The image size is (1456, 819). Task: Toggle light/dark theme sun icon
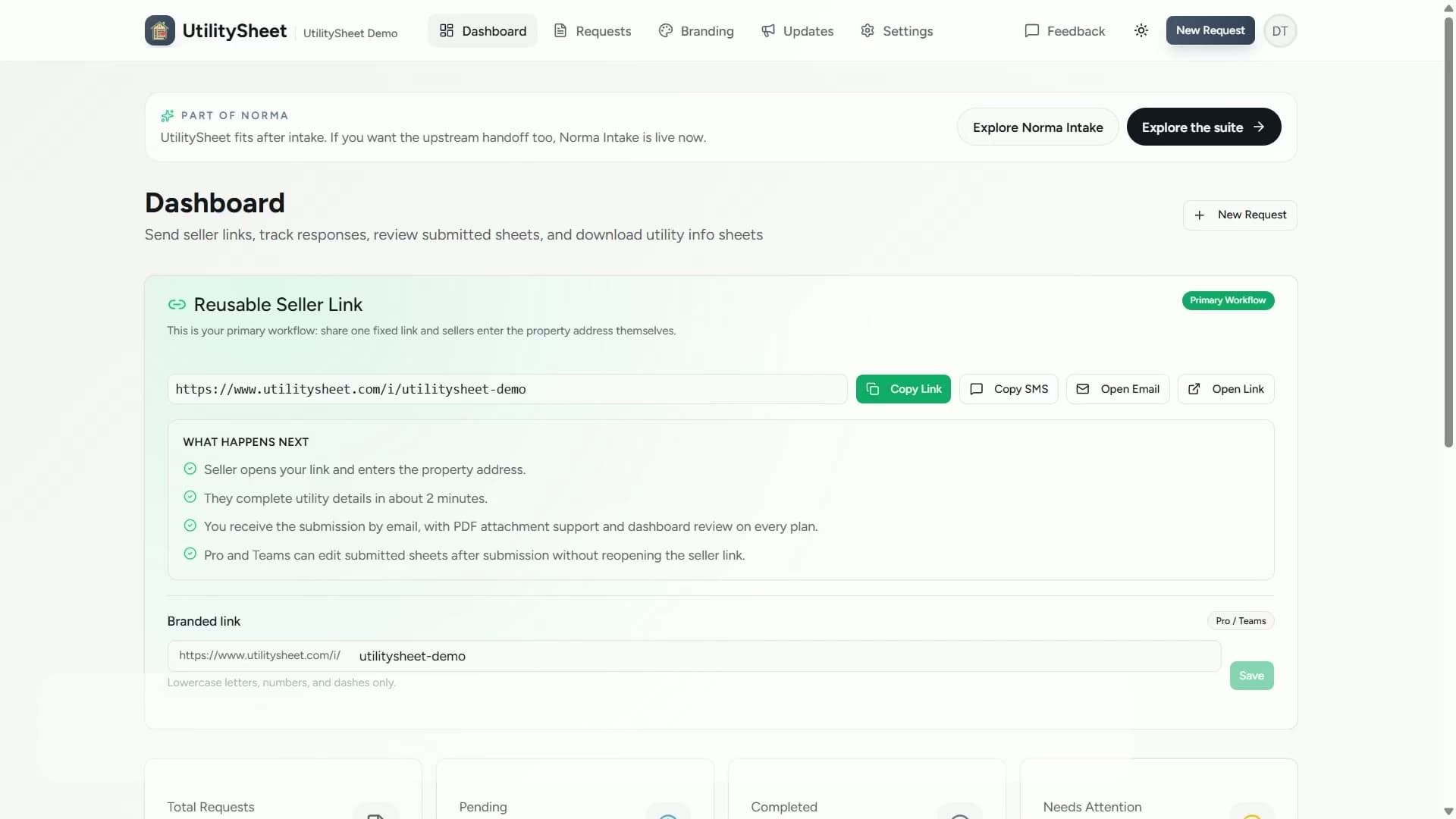[1141, 30]
